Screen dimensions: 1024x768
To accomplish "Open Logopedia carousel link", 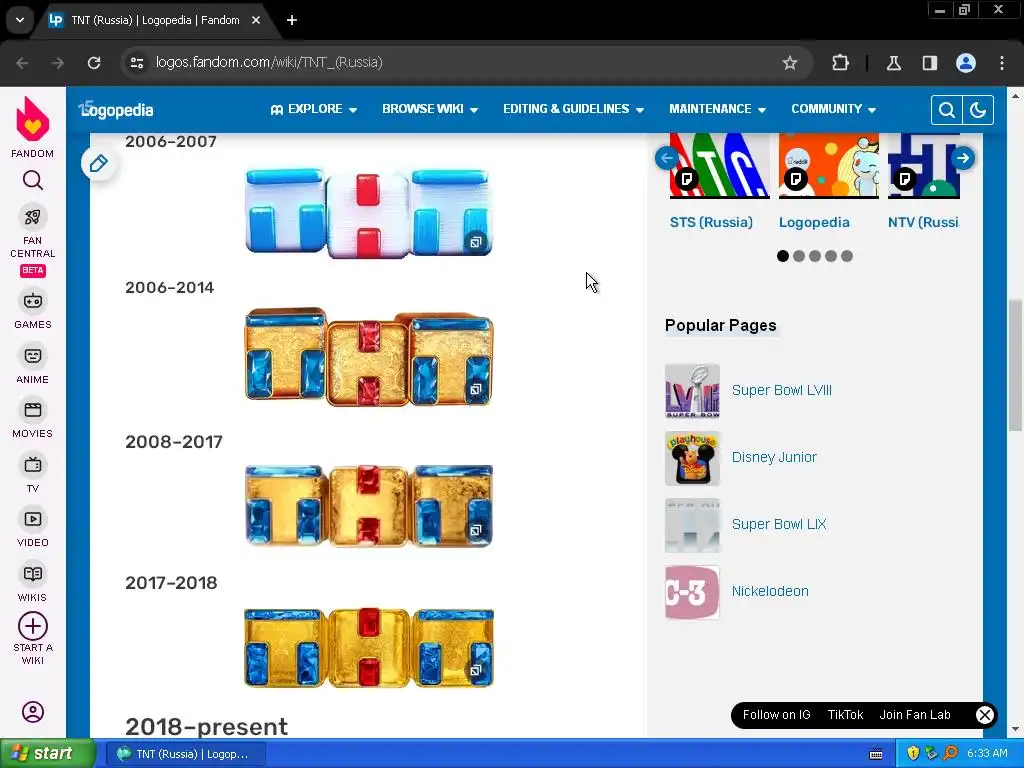I will (x=814, y=222).
